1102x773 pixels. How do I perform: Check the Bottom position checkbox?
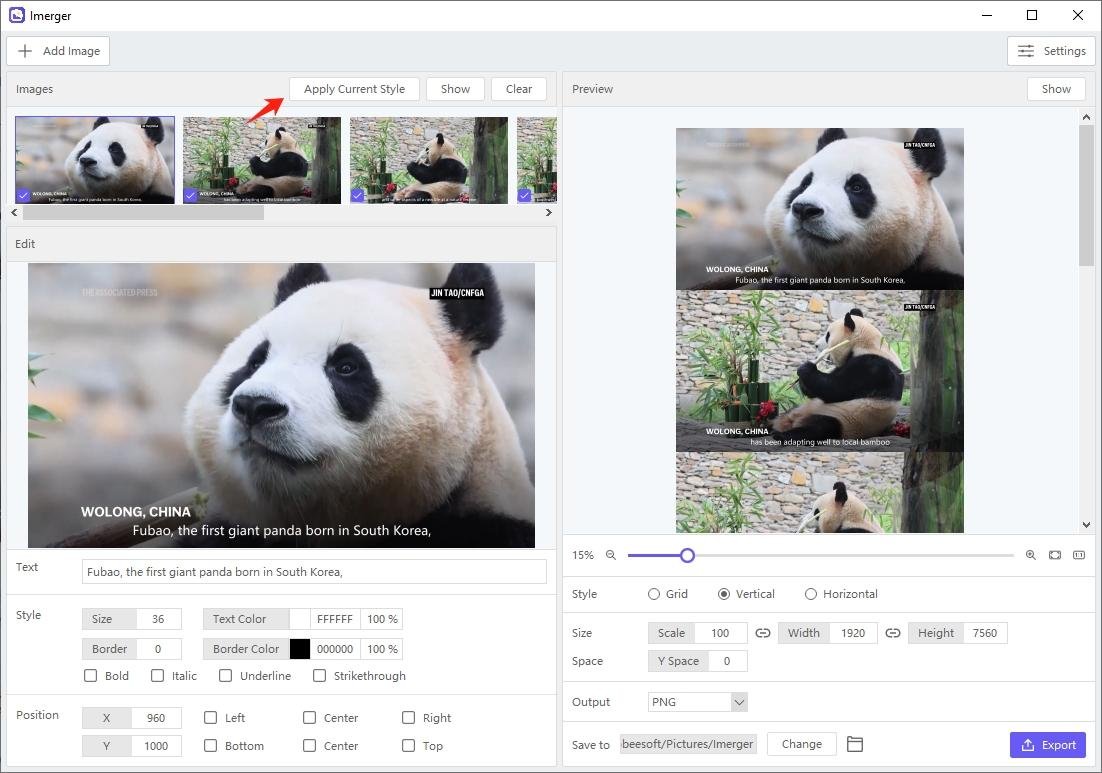[210, 746]
